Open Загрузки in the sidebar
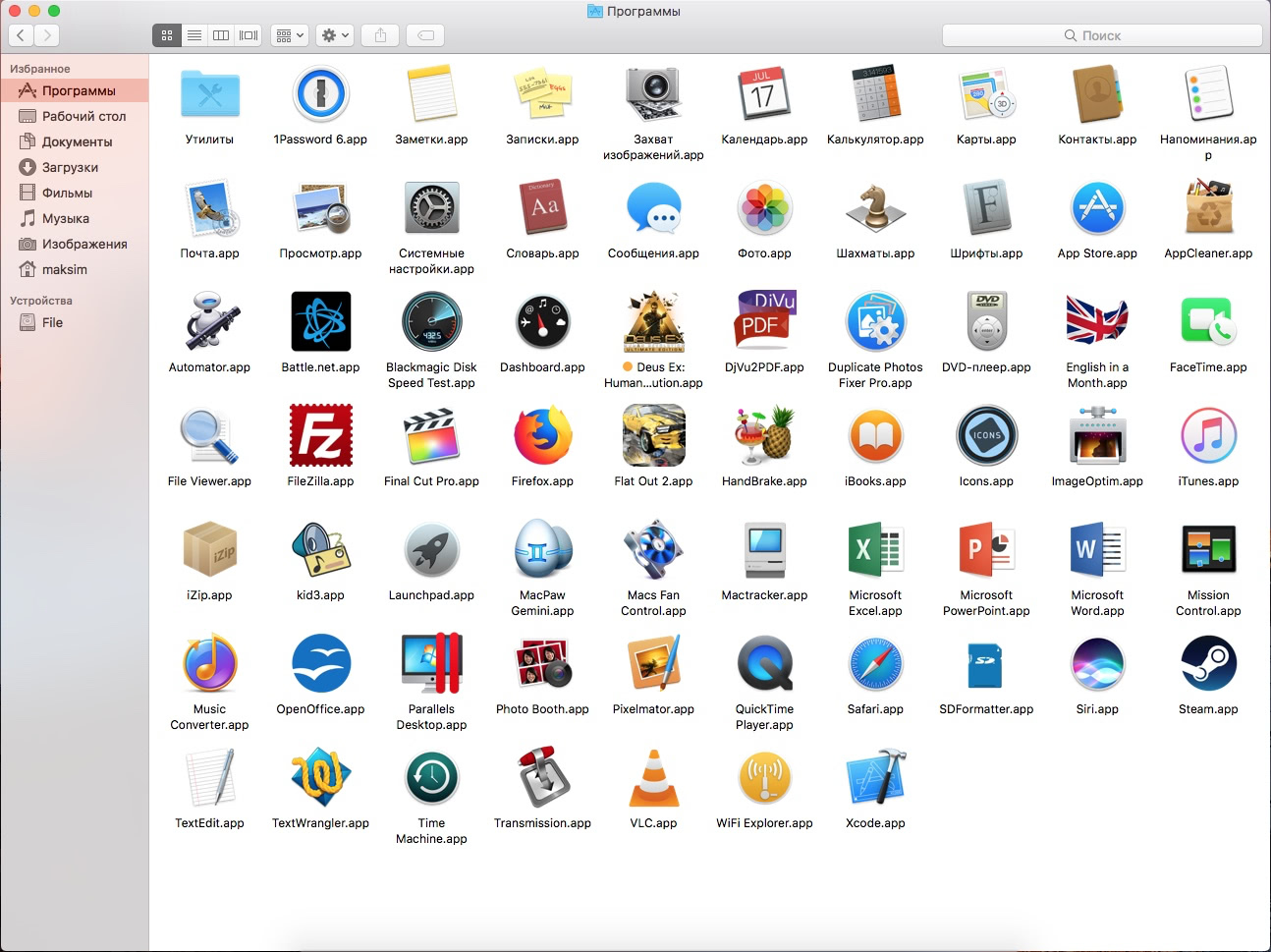Viewport: 1271px width, 952px height. [x=70, y=167]
